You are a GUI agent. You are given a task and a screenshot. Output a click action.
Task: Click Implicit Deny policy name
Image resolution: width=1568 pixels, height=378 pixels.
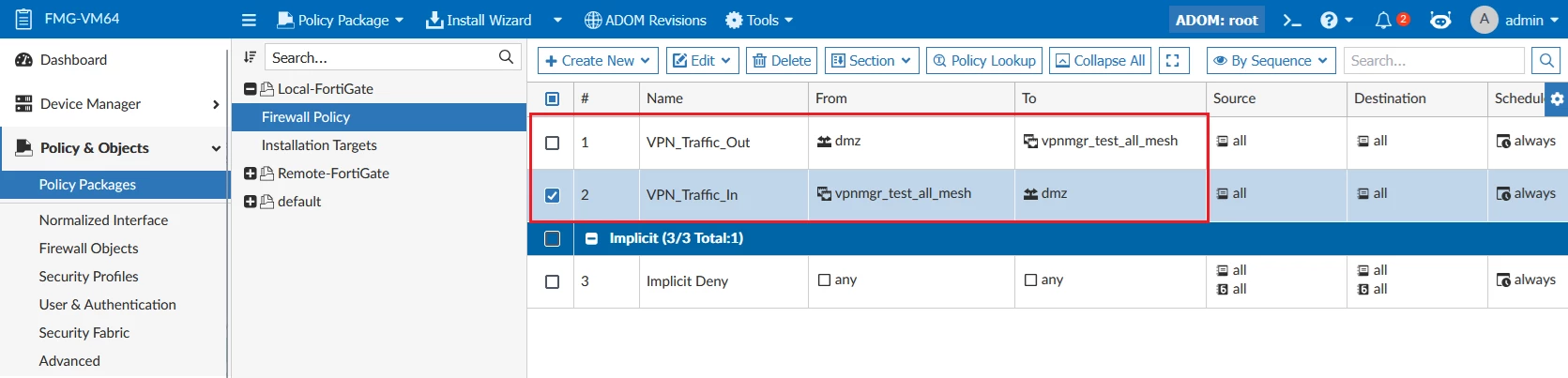687,281
